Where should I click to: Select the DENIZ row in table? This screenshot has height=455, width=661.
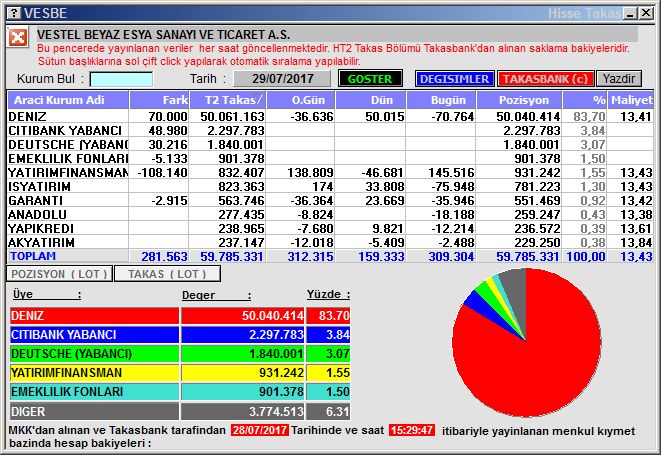(x=330, y=116)
